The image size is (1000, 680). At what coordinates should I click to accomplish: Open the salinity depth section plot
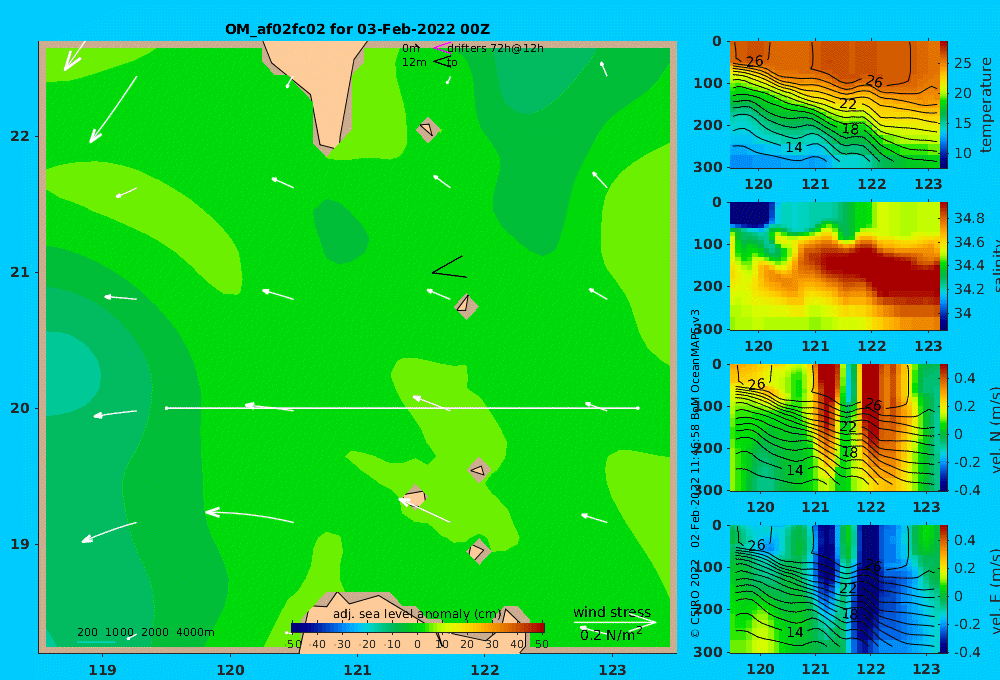pyautogui.click(x=834, y=266)
